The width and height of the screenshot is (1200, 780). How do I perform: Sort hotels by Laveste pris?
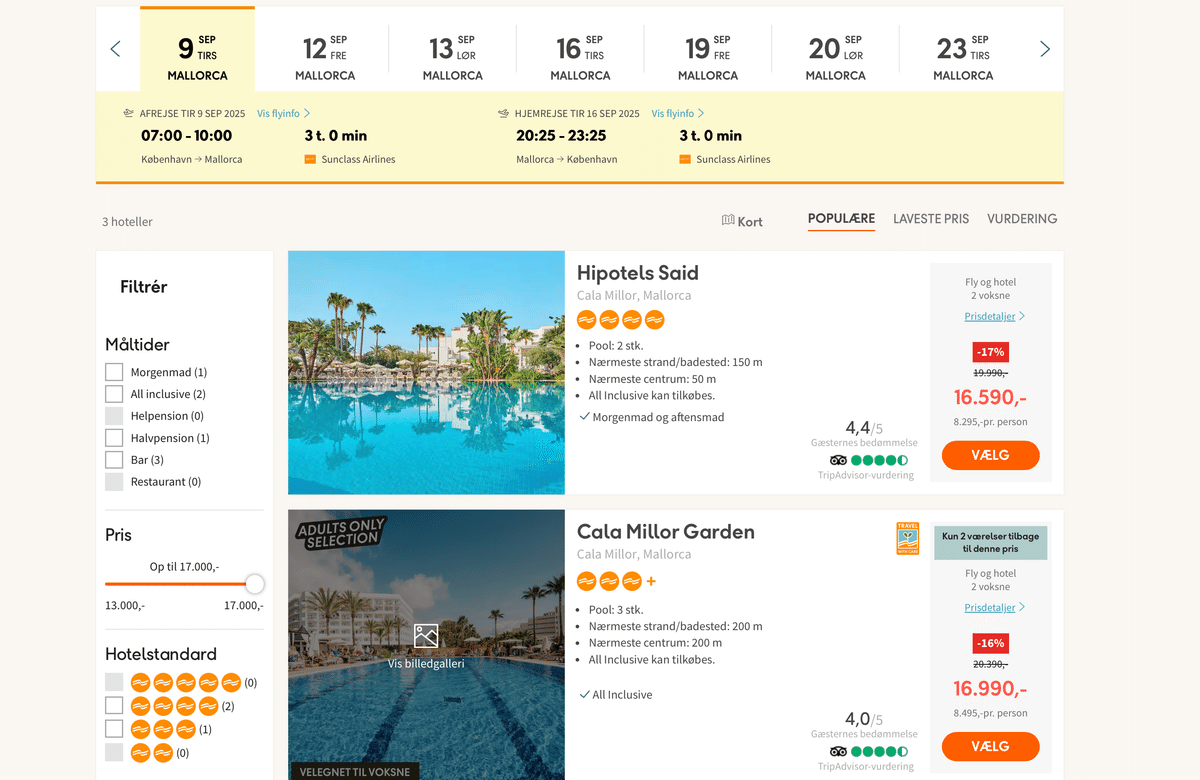coord(931,219)
